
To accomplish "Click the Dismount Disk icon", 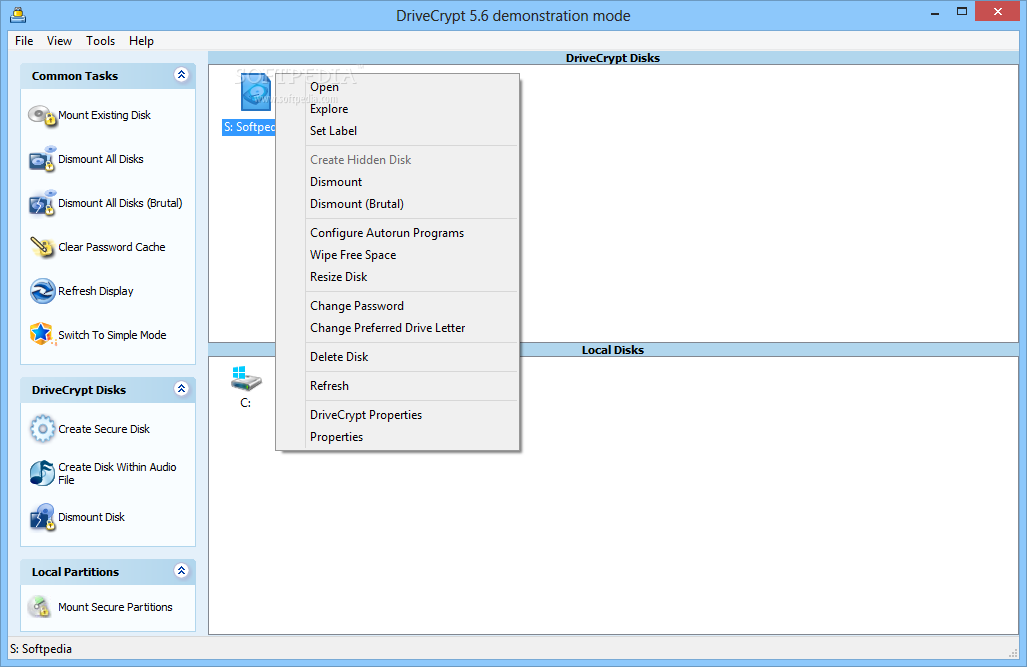I will click(42, 517).
